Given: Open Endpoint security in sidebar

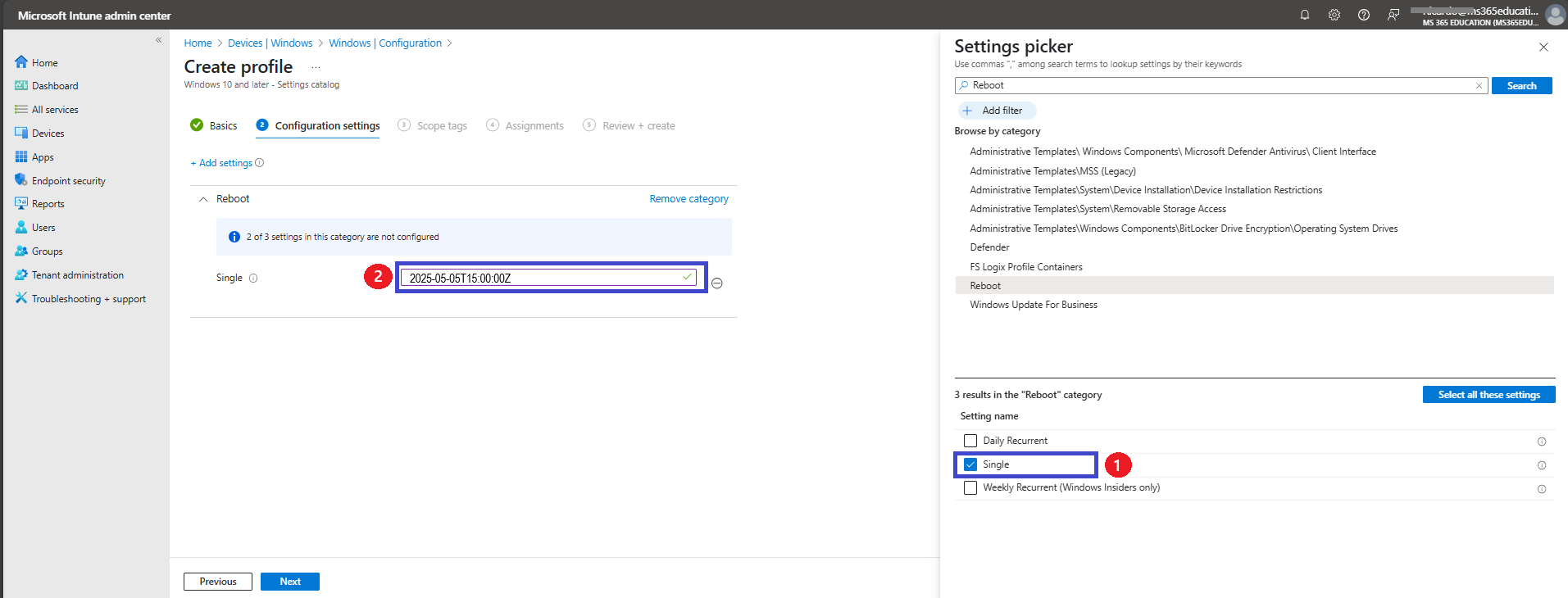Looking at the screenshot, I should coord(69,180).
